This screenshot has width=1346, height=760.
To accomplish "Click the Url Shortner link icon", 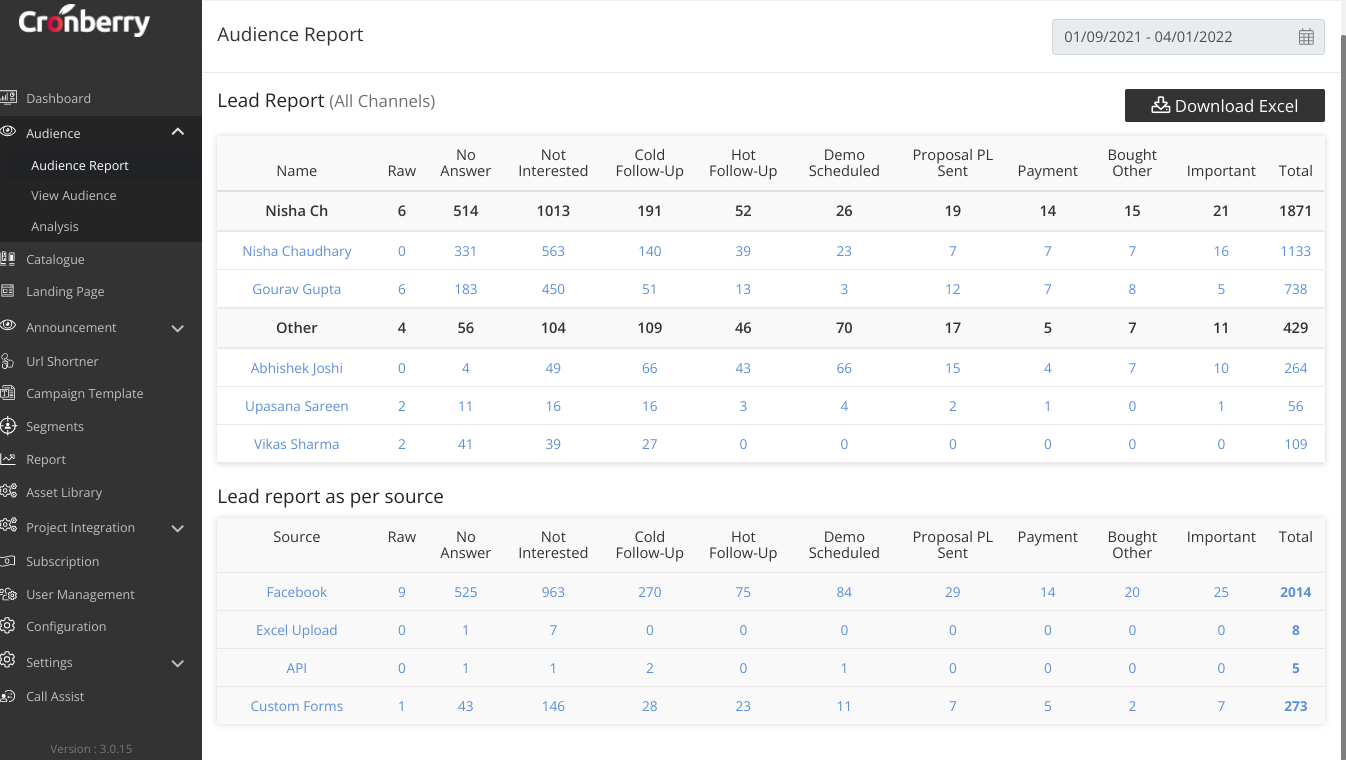I will 8,361.
